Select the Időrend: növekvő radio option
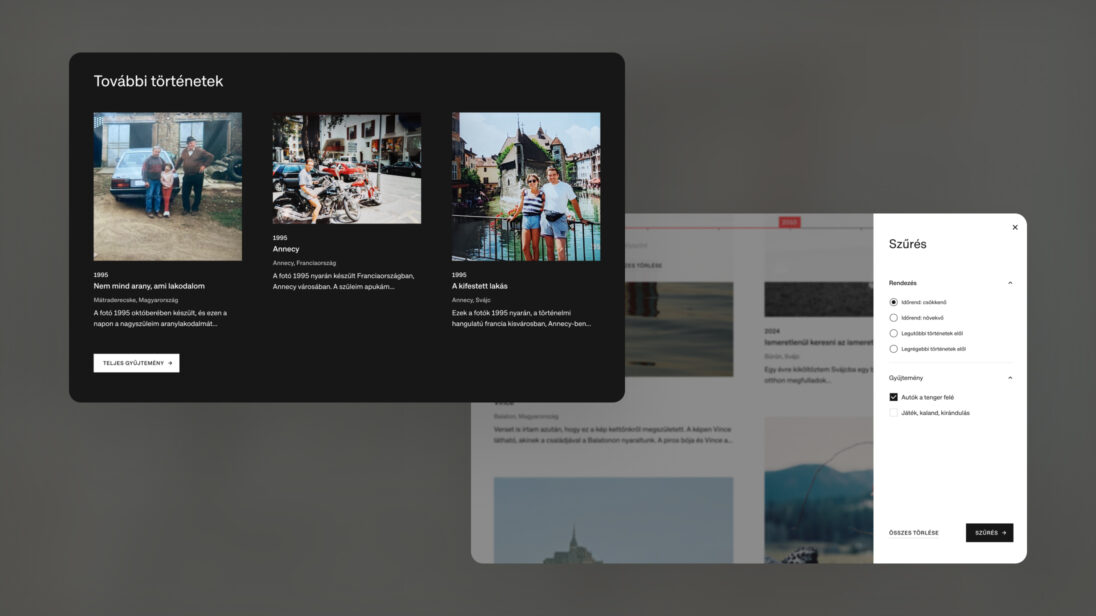1096x616 pixels. (x=893, y=317)
